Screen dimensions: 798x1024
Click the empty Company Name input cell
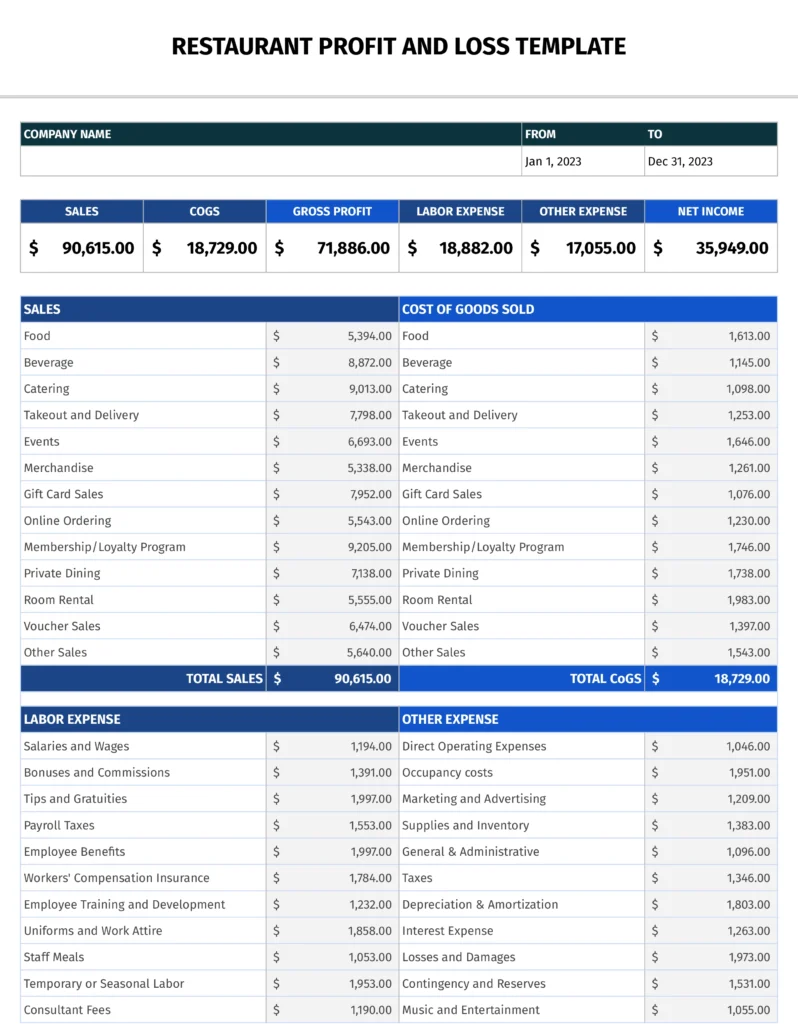(x=271, y=161)
